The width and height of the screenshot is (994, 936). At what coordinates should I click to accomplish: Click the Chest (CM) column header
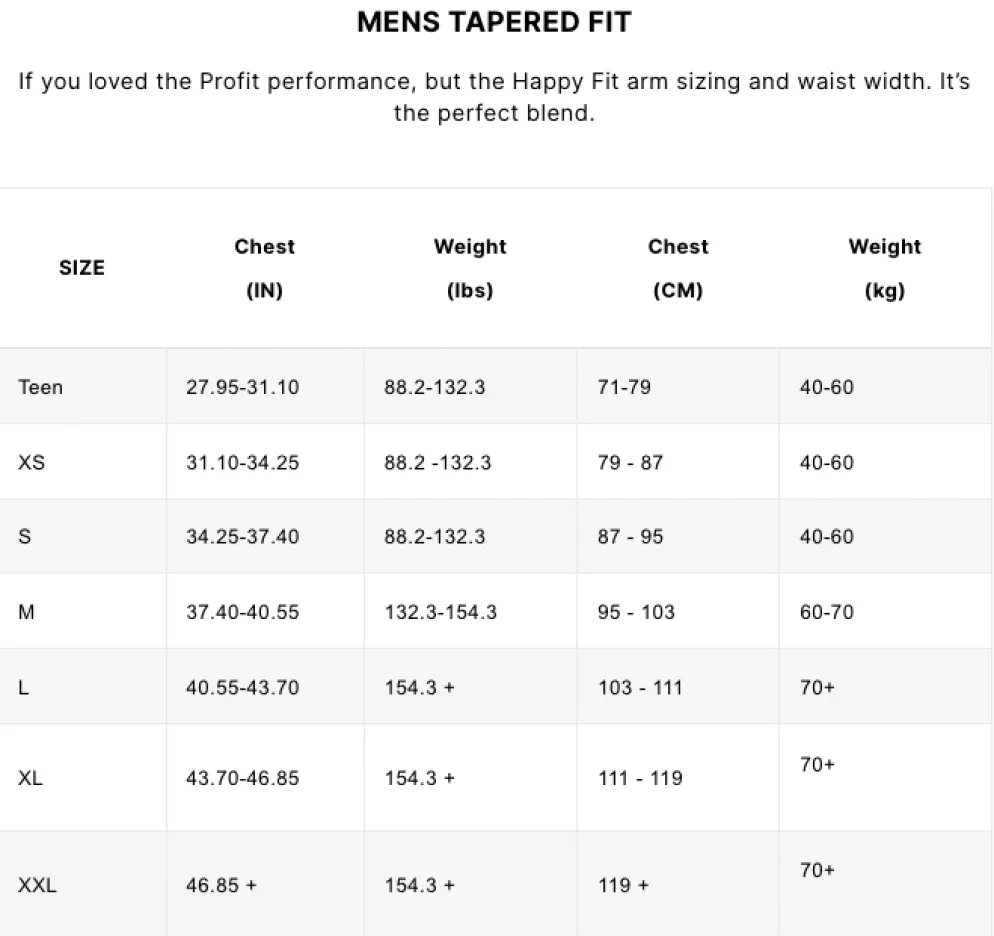[x=678, y=268]
